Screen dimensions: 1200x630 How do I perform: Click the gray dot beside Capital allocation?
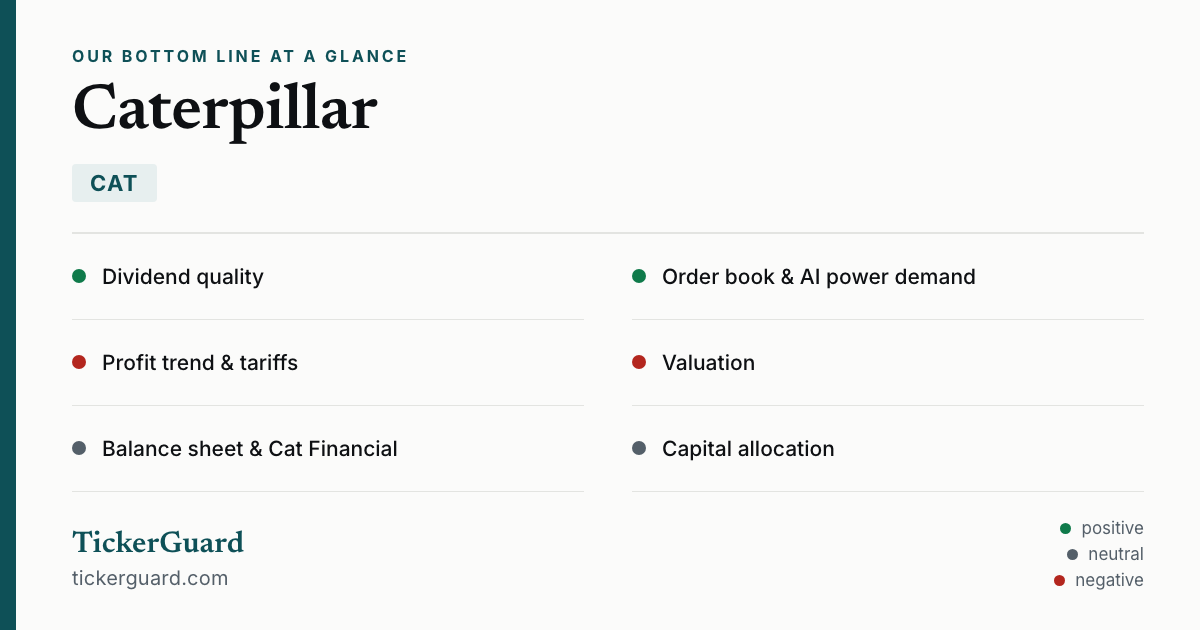(x=639, y=448)
